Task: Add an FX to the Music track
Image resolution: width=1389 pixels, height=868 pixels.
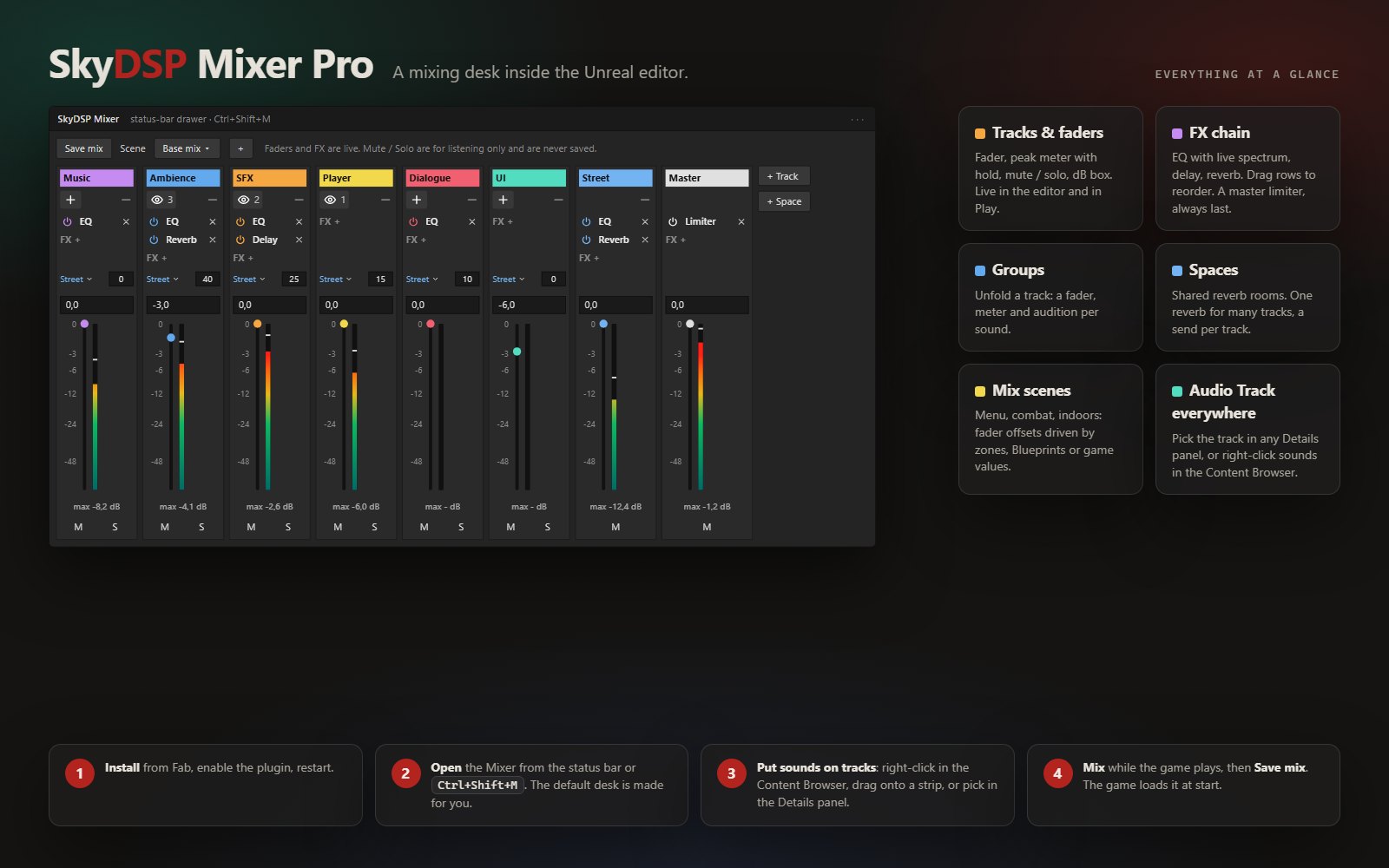Action: 70,240
